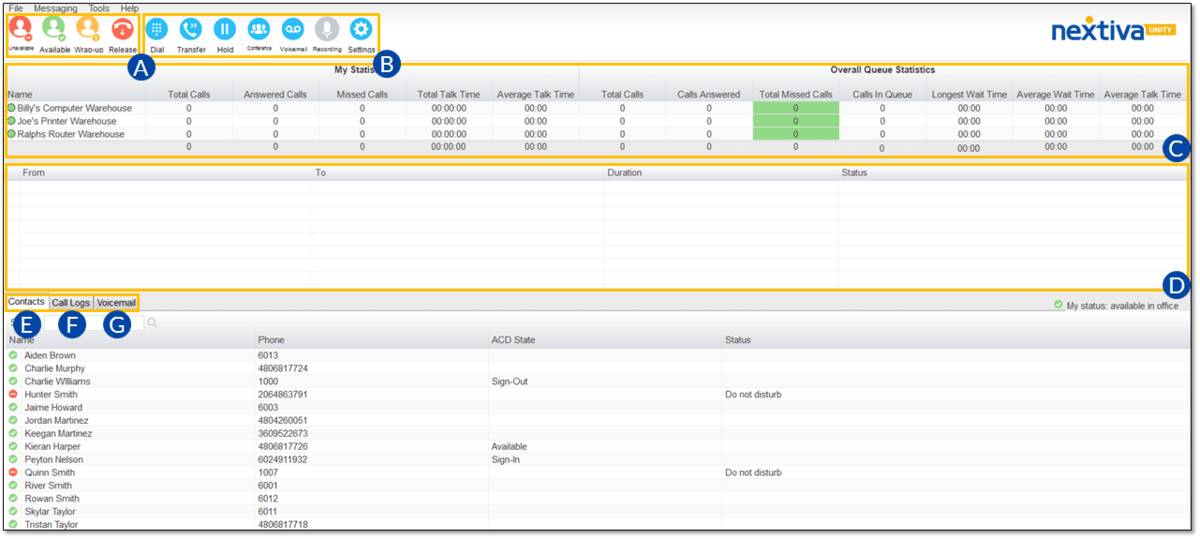Click phone number 4806817726
Viewport: 1200px width, 539px height.
(283, 446)
